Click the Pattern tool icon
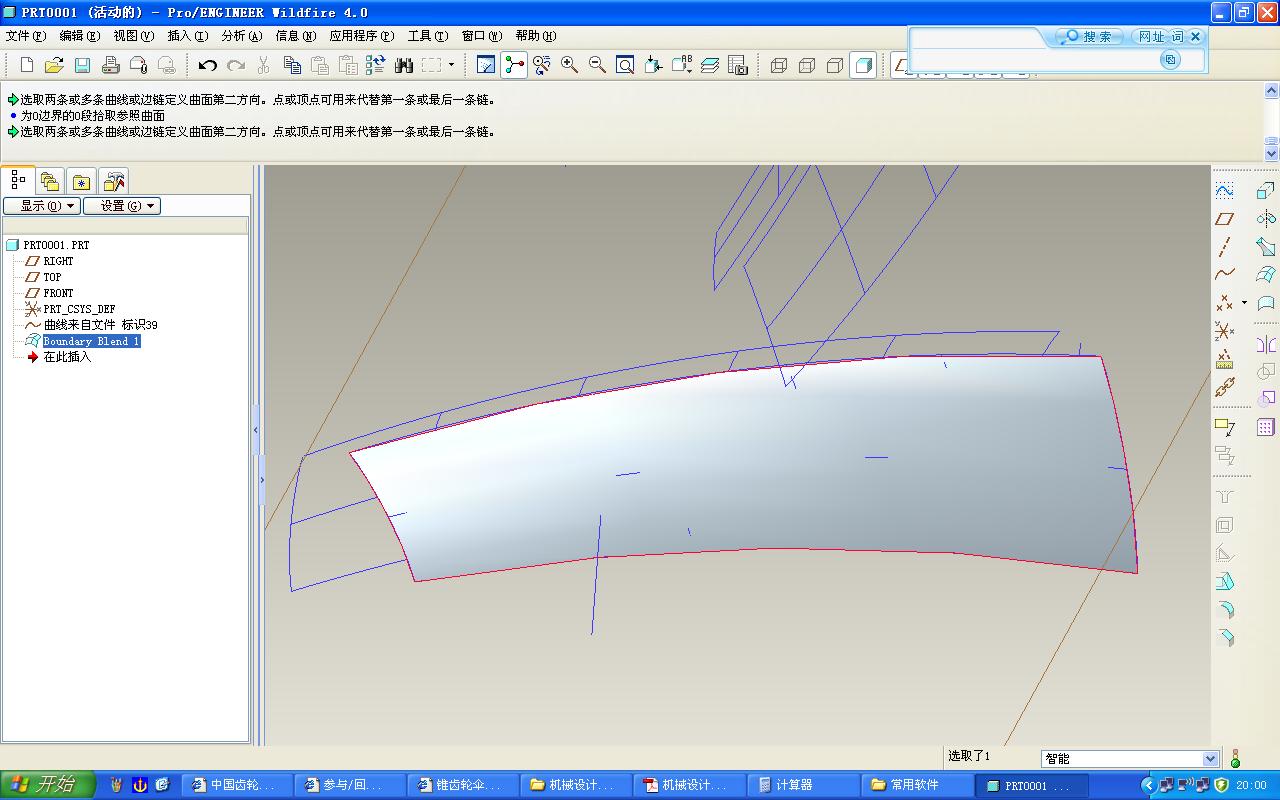The width and height of the screenshot is (1280, 800). [1265, 427]
